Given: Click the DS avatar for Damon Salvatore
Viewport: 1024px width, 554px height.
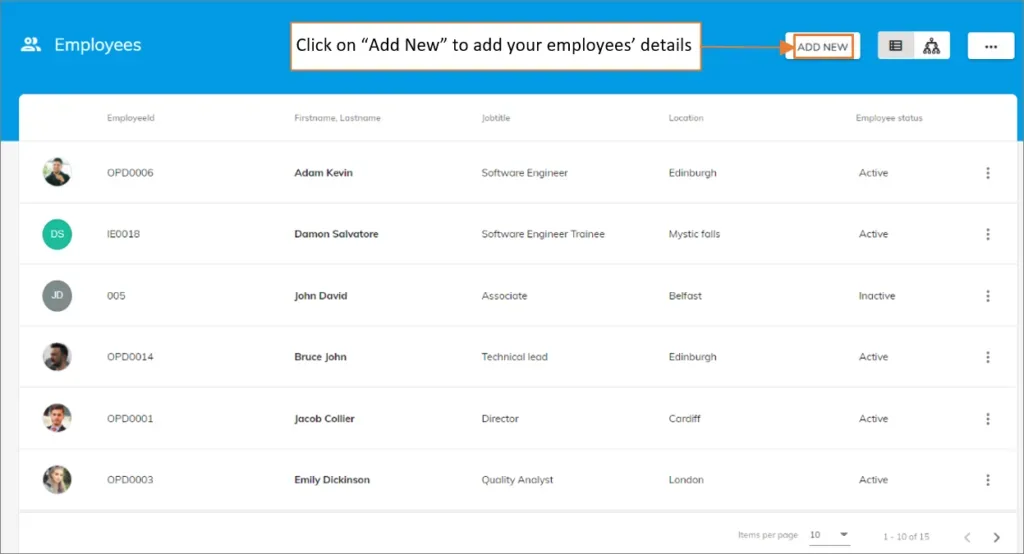Looking at the screenshot, I should coord(57,234).
